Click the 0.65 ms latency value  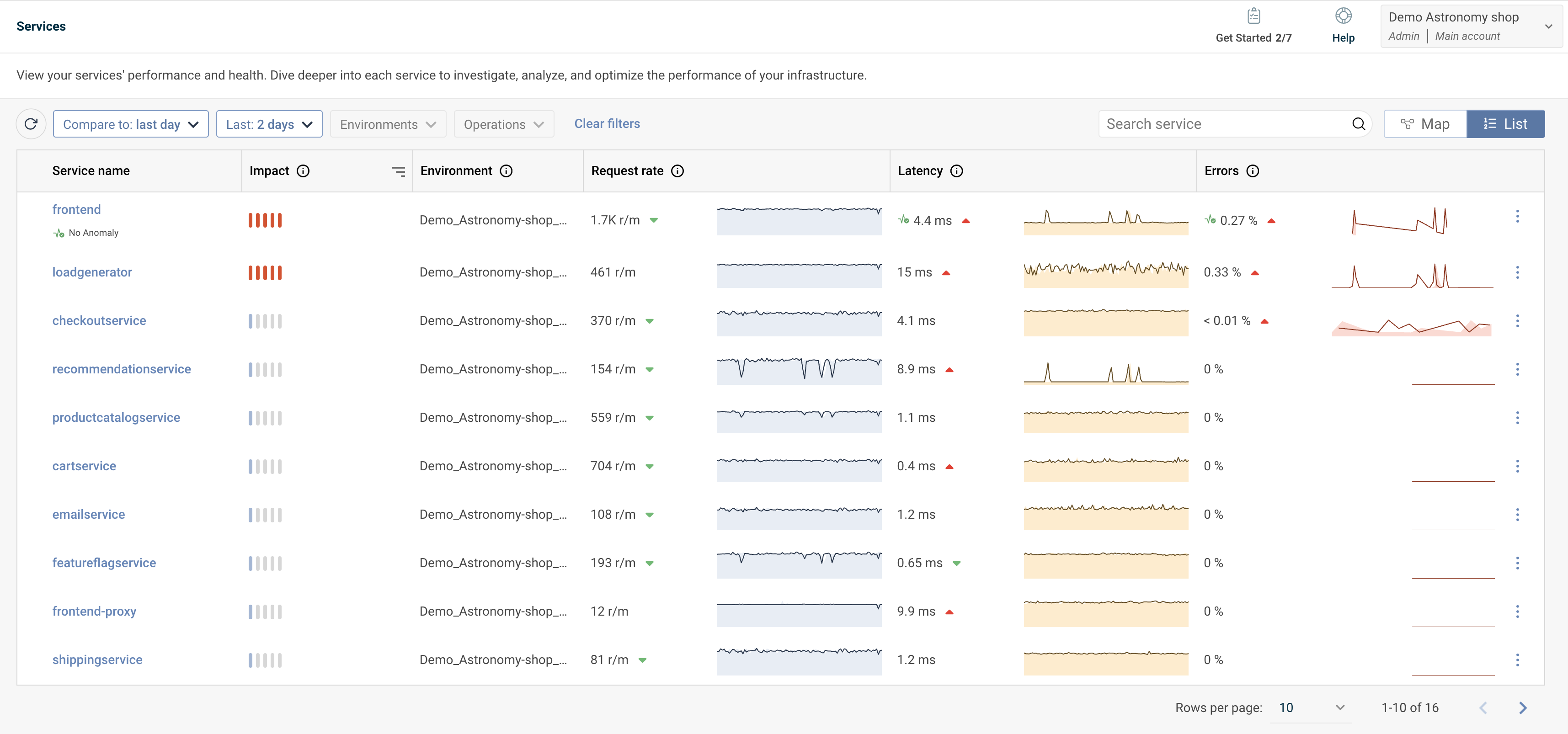pyautogui.click(x=919, y=563)
